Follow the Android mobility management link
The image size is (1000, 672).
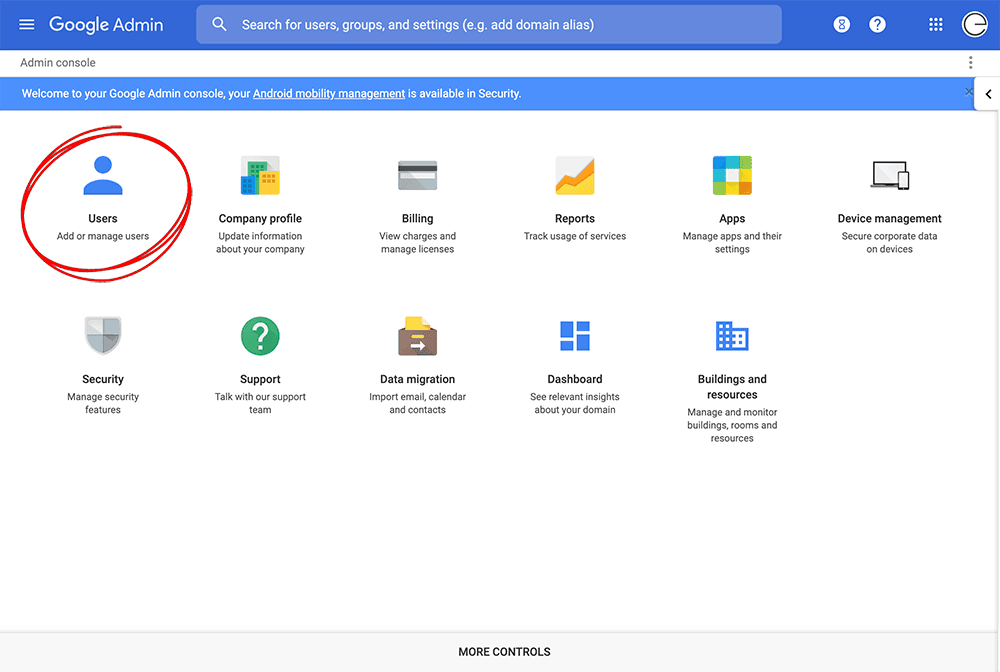click(x=328, y=93)
